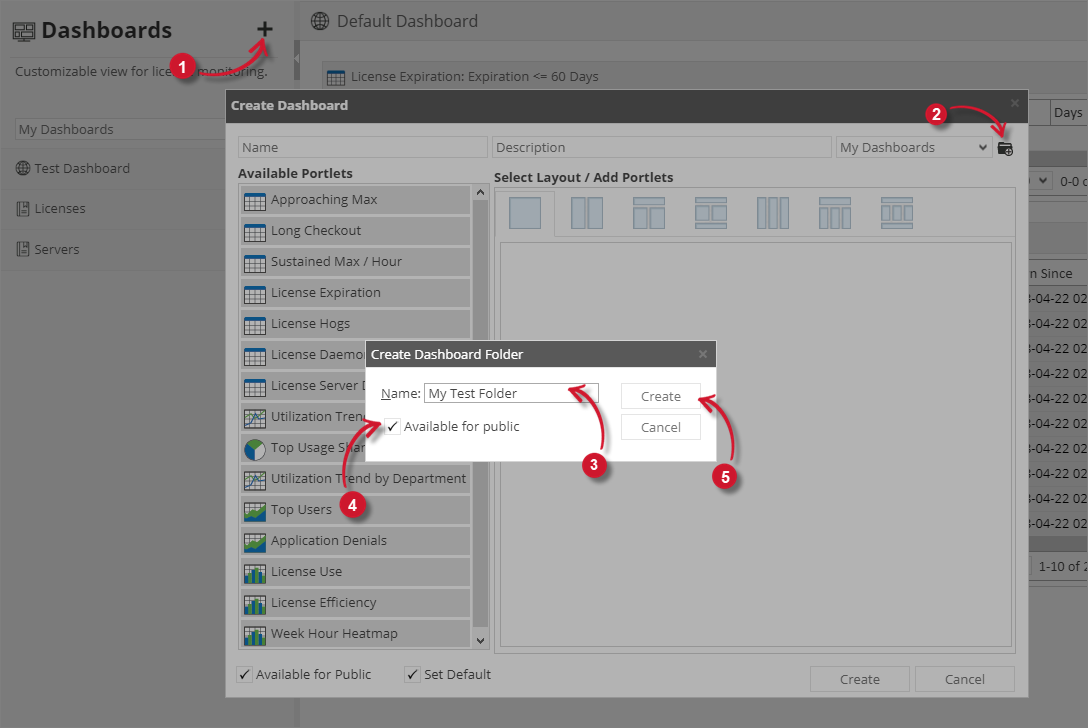1088x728 pixels.
Task: Cancel the Create Dashboard dialog
Action: (x=964, y=679)
